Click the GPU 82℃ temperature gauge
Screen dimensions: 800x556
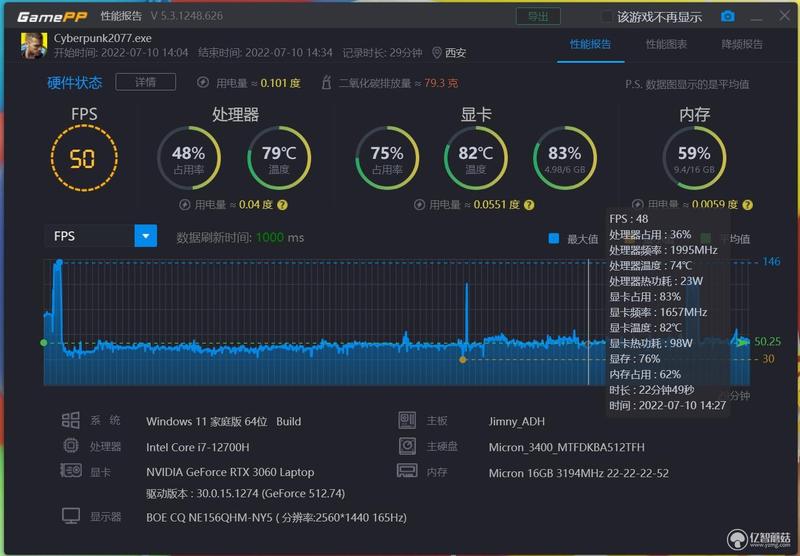(476, 158)
